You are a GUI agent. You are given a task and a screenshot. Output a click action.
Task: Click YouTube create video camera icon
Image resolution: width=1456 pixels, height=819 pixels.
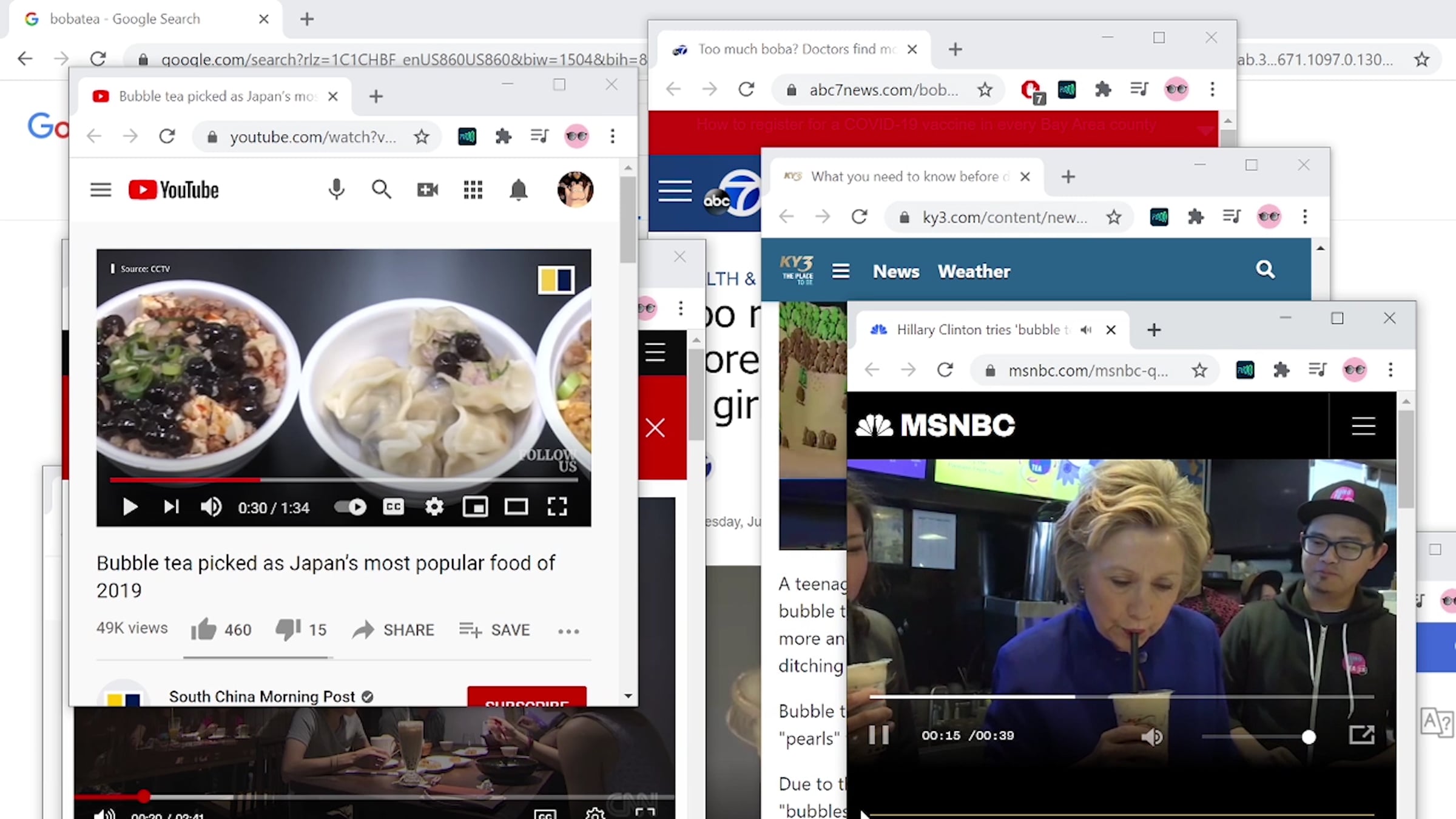[x=428, y=190]
